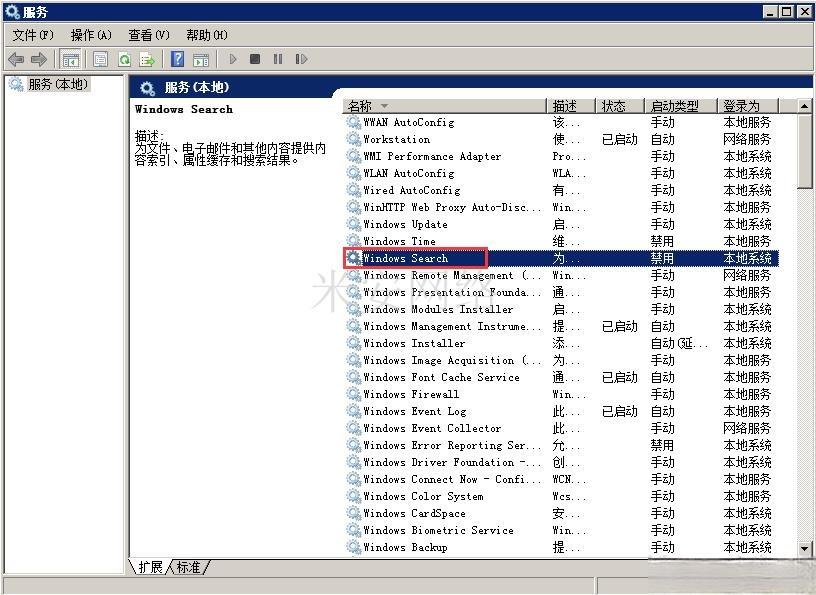The height and width of the screenshot is (595, 816).
Task: Click the gear icon beside Windows Color System
Action: [x=354, y=497]
